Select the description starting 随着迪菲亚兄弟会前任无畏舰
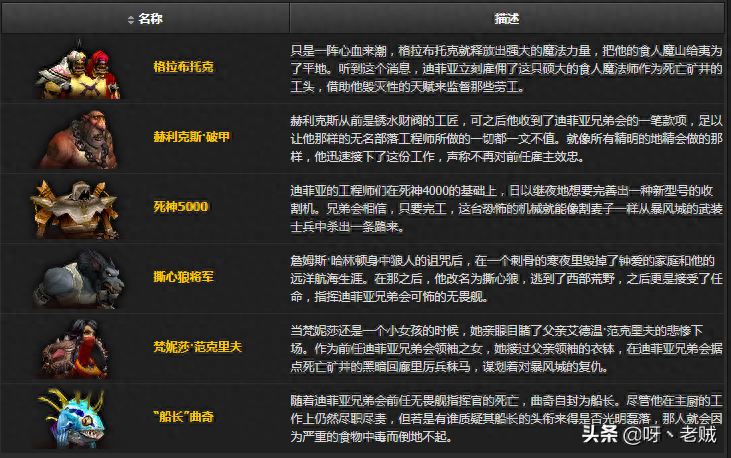This screenshot has height=458, width=731. pos(506,418)
